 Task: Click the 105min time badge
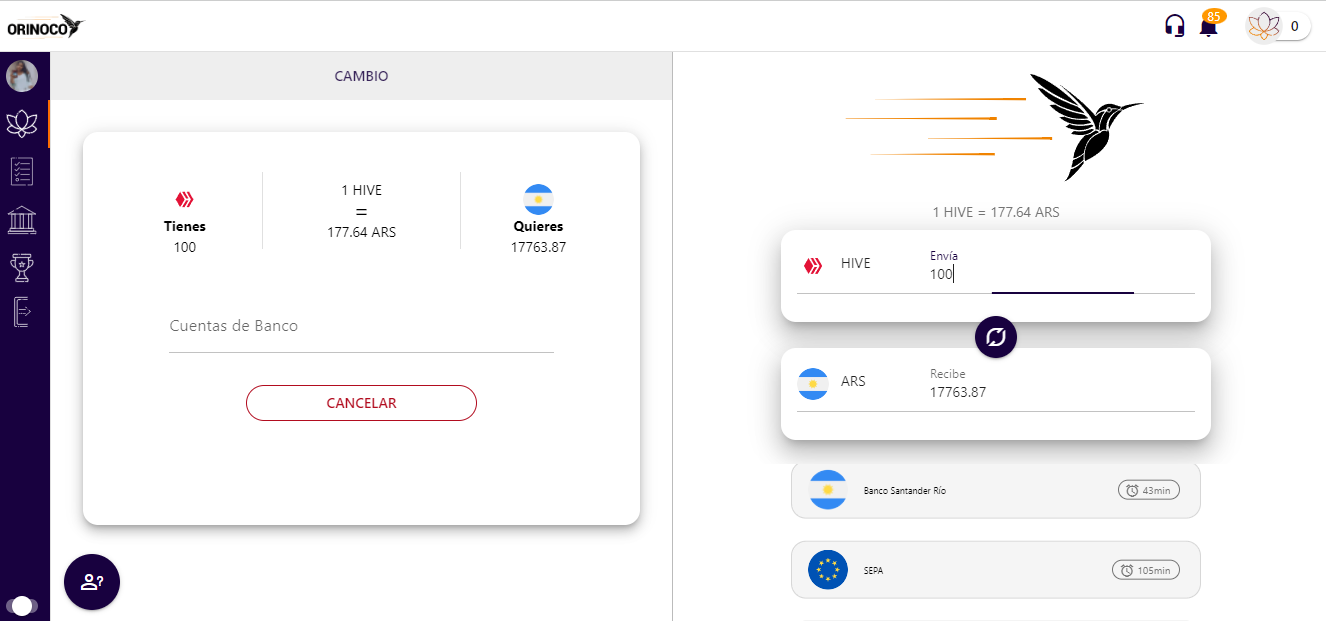coord(1146,570)
